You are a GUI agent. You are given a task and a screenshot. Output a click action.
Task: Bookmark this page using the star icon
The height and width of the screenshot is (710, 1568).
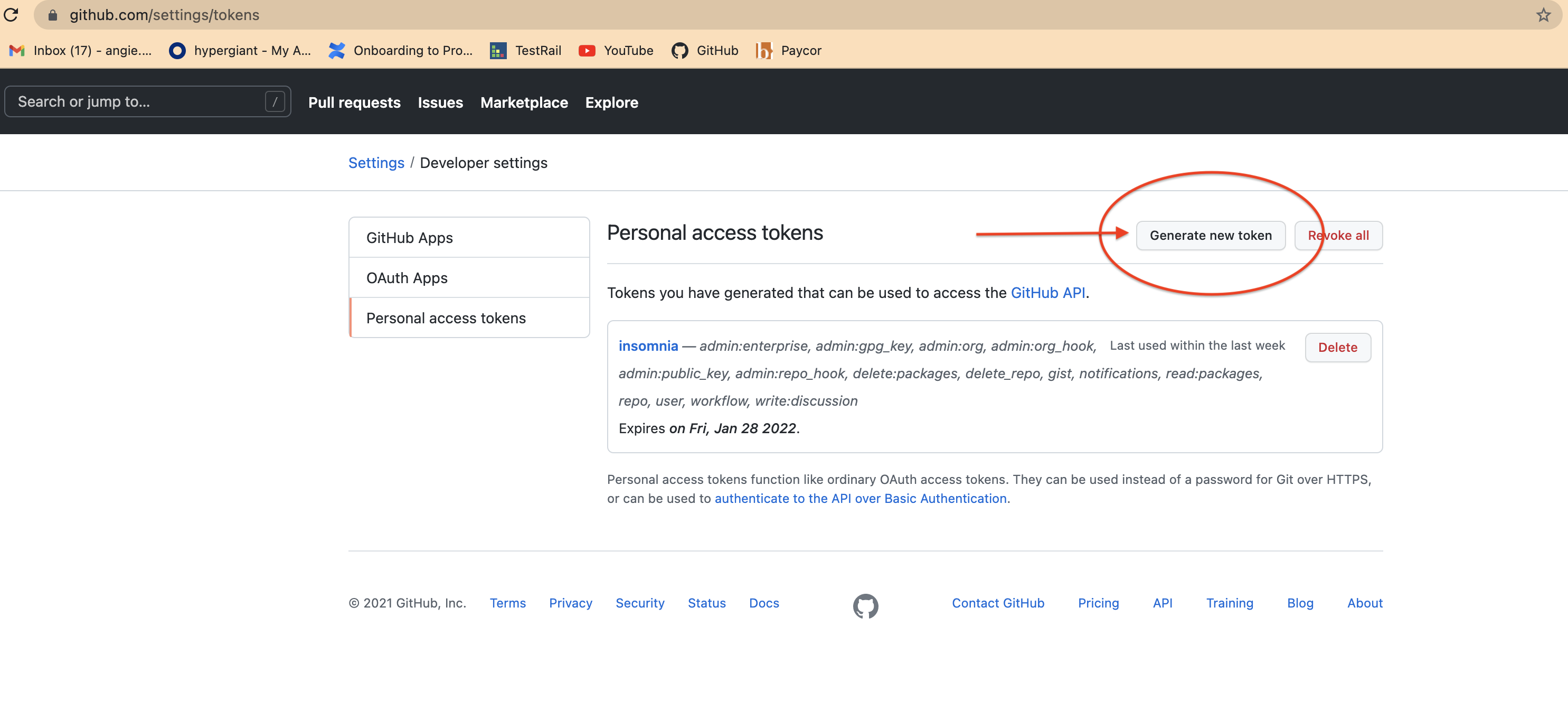[x=1543, y=15]
